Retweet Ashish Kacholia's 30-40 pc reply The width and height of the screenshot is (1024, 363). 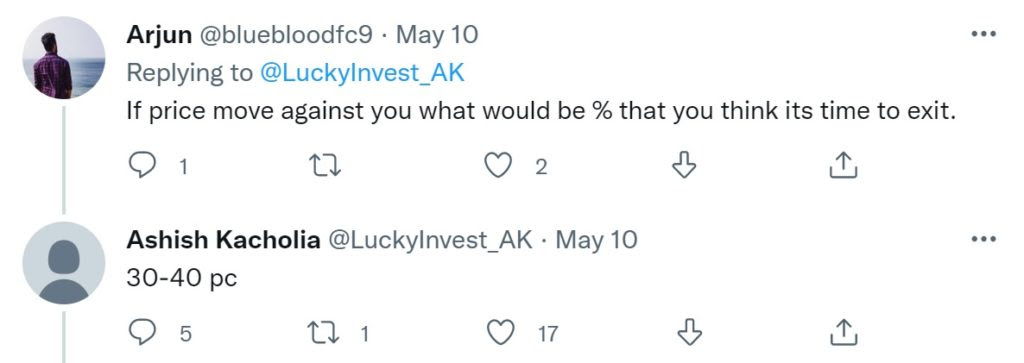[x=325, y=333]
